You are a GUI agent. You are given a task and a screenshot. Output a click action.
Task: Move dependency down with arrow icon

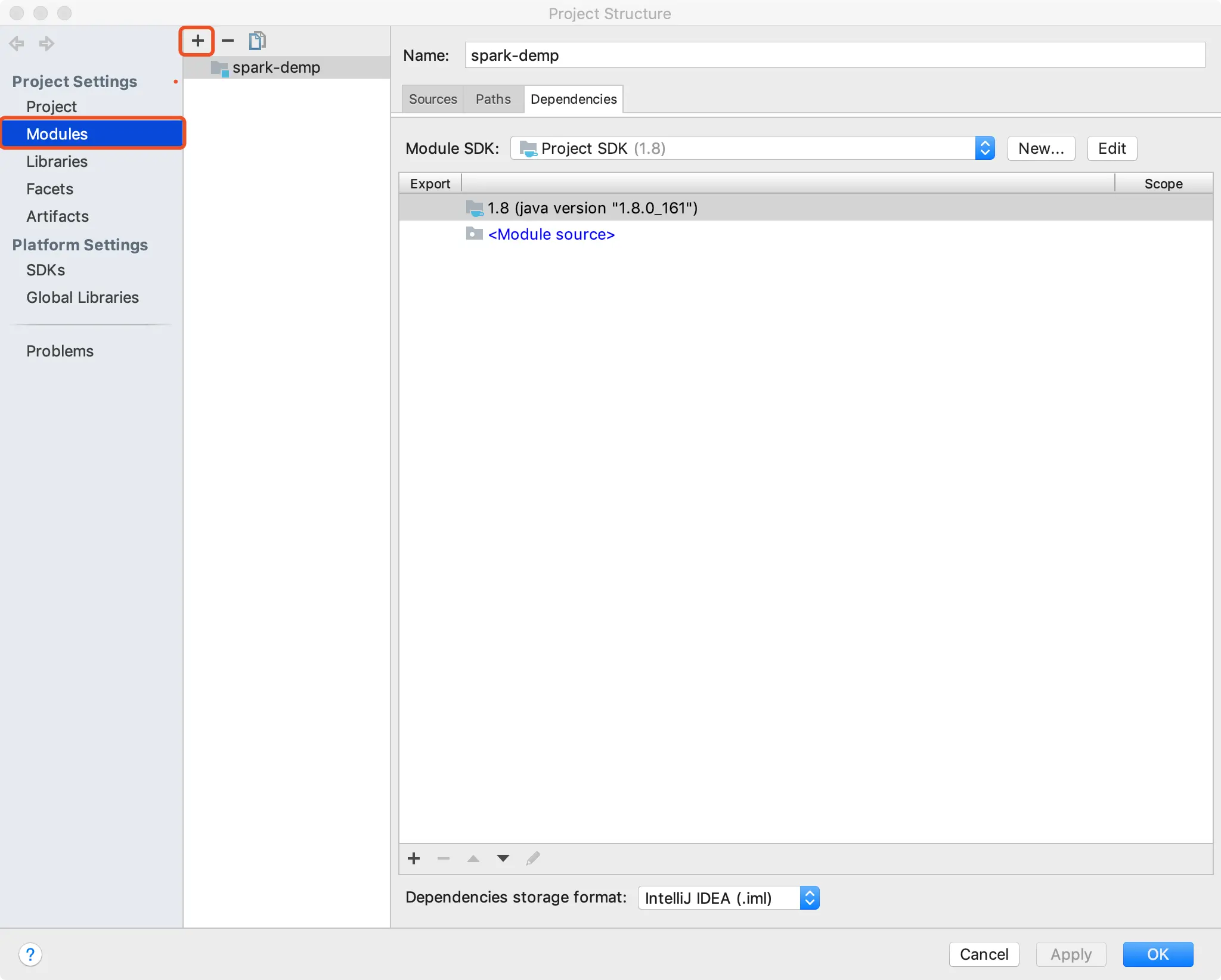[x=503, y=858]
